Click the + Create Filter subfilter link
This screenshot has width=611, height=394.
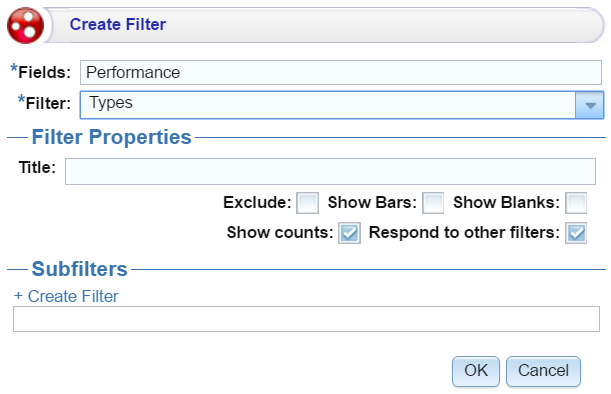tap(66, 296)
